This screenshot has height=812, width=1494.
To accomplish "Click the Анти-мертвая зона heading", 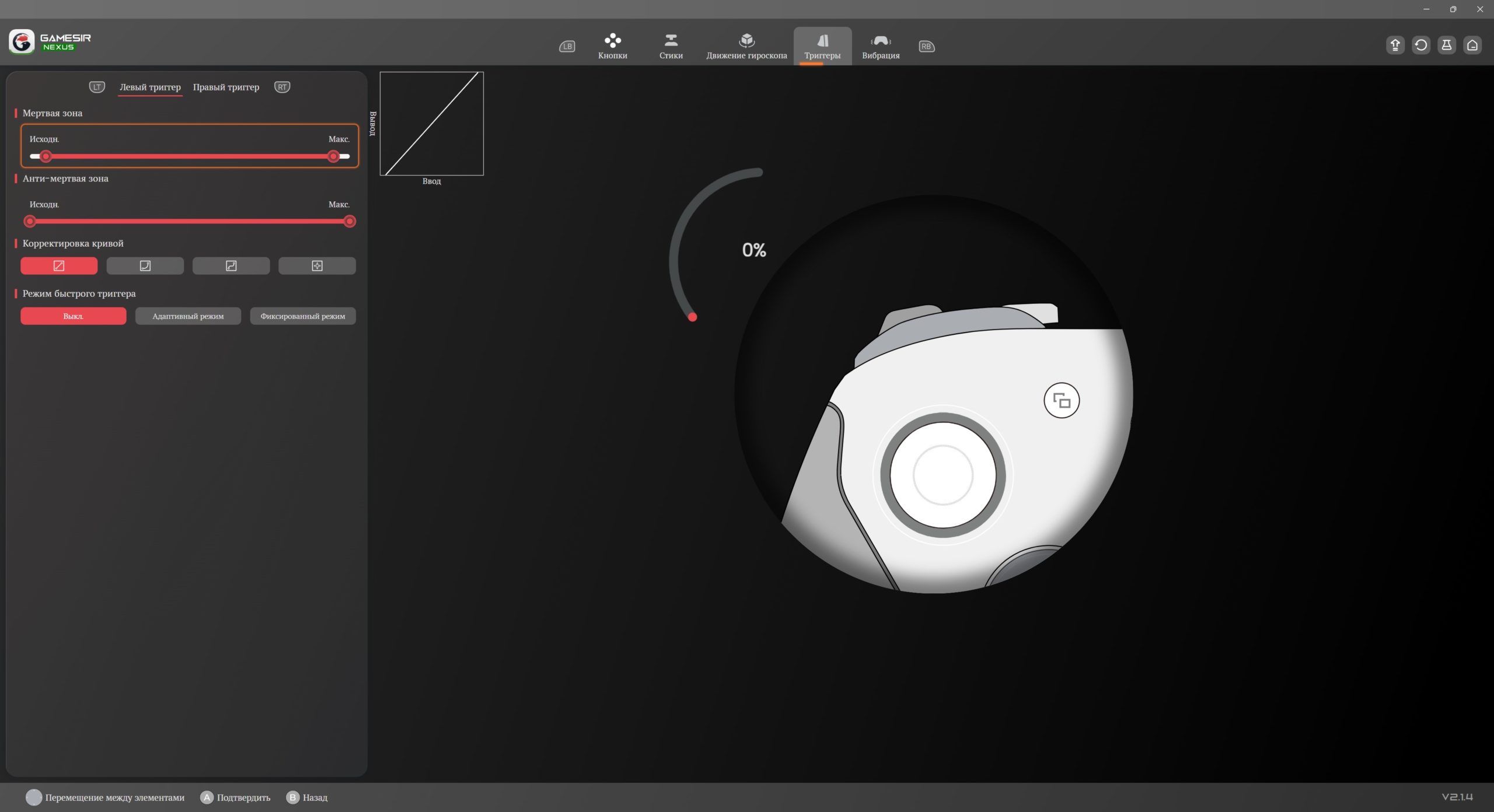I will click(x=65, y=178).
